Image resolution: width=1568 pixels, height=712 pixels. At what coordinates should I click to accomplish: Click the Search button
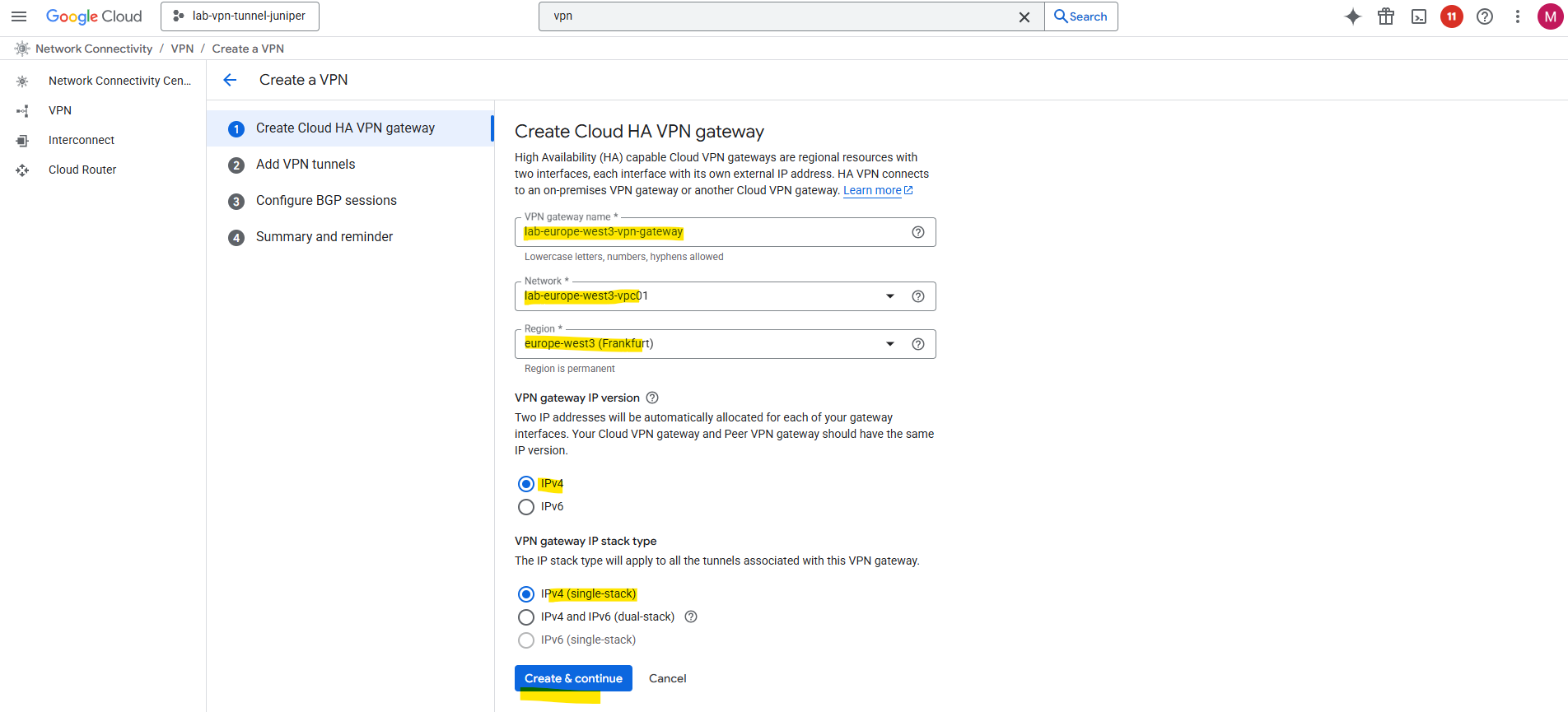[x=1081, y=16]
